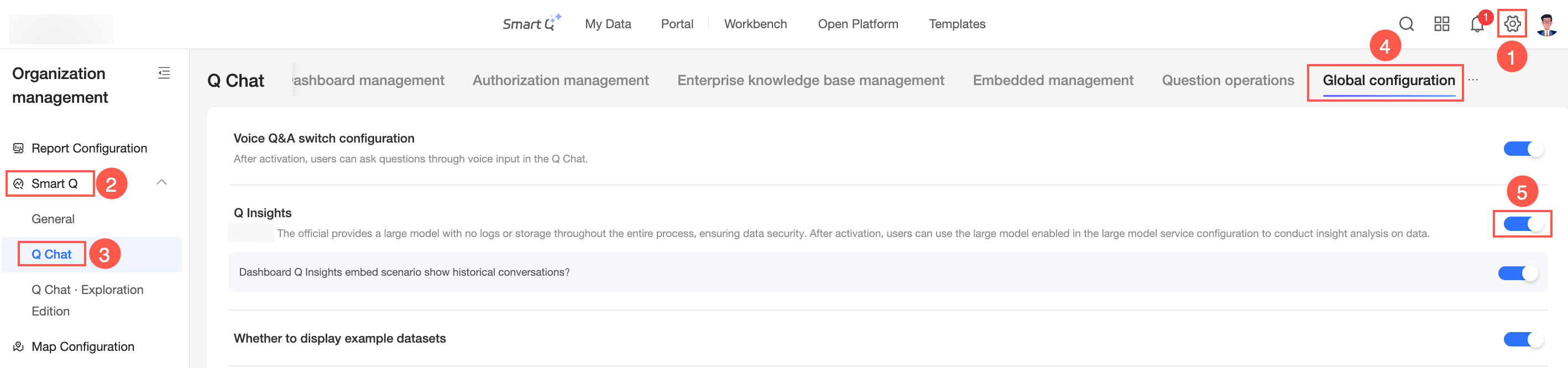Click the Smart Q logo

(x=531, y=24)
